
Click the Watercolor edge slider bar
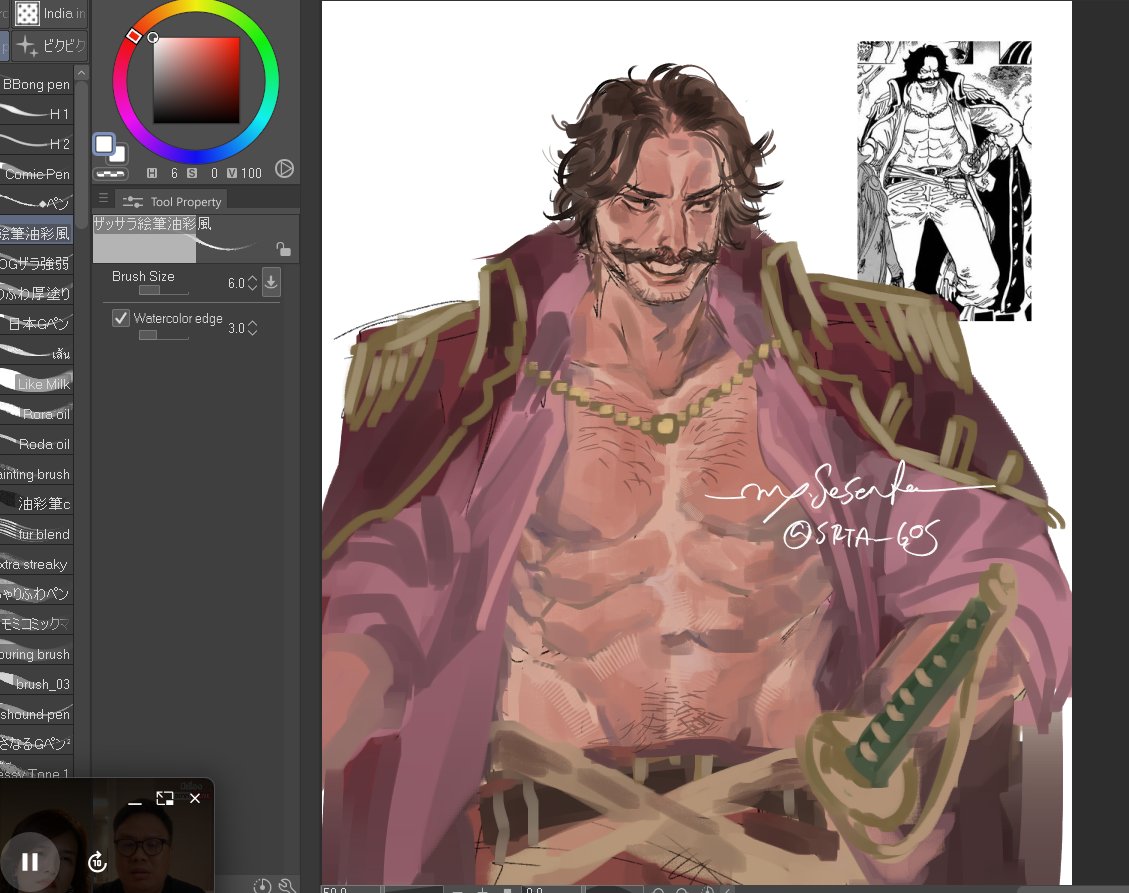tap(163, 335)
